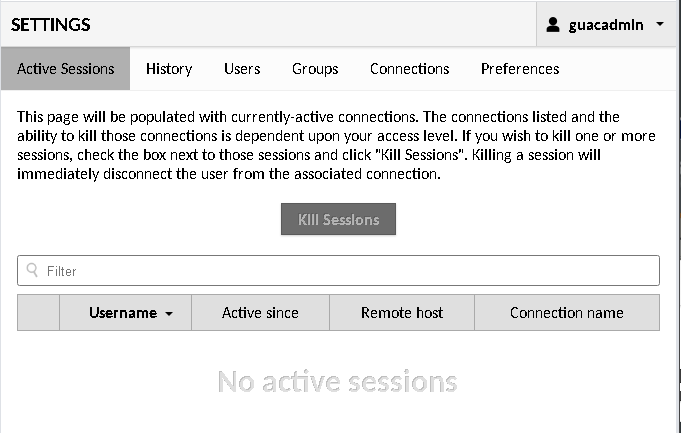
Task: Open the Users tab
Action: pos(242,69)
